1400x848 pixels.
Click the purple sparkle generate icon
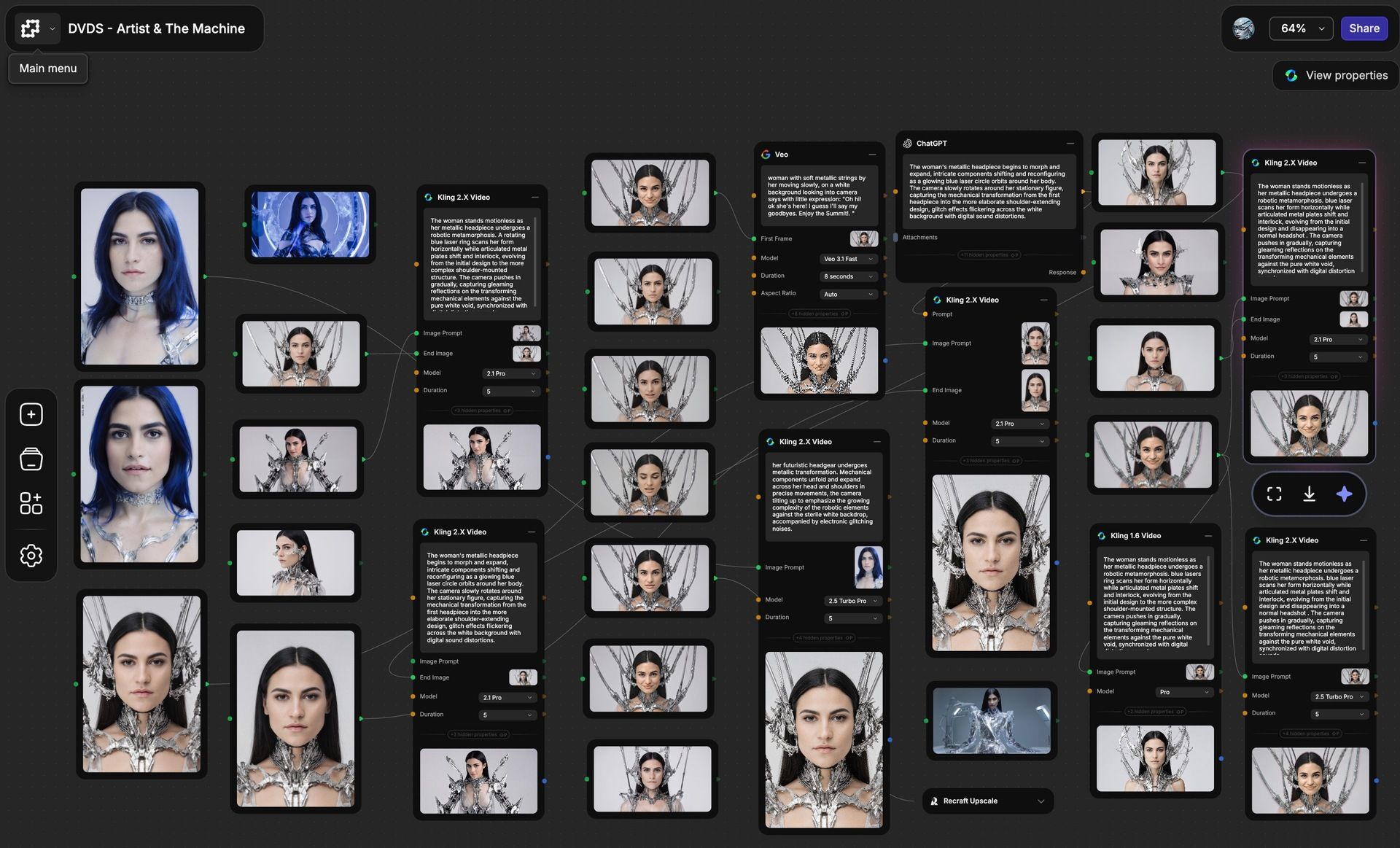coord(1344,494)
